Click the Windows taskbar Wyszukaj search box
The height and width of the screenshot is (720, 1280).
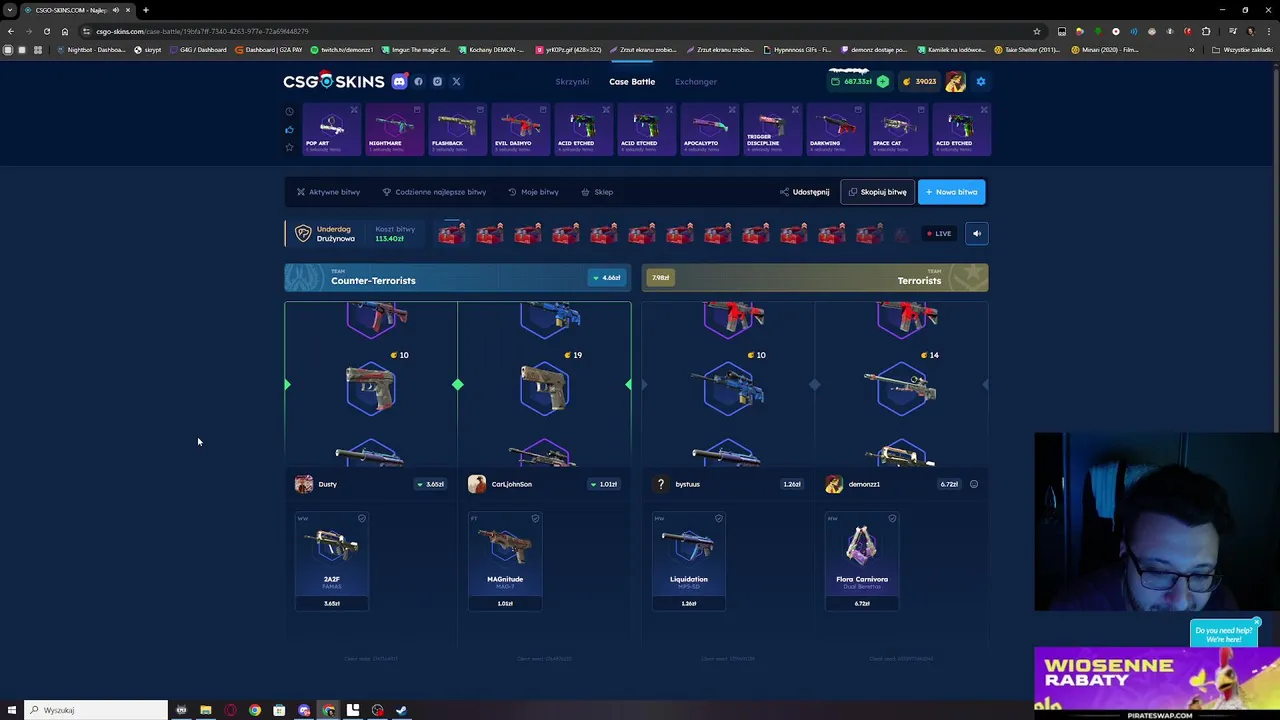pos(96,710)
